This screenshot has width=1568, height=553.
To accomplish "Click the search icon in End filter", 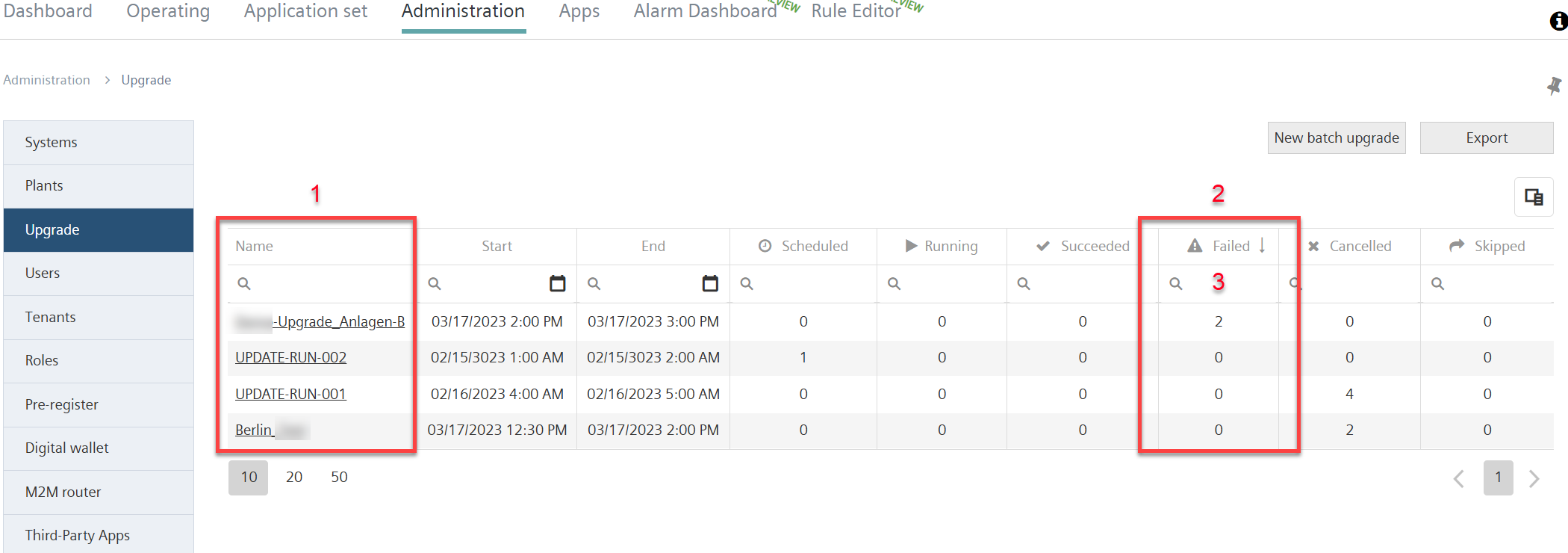I will pos(594,284).
